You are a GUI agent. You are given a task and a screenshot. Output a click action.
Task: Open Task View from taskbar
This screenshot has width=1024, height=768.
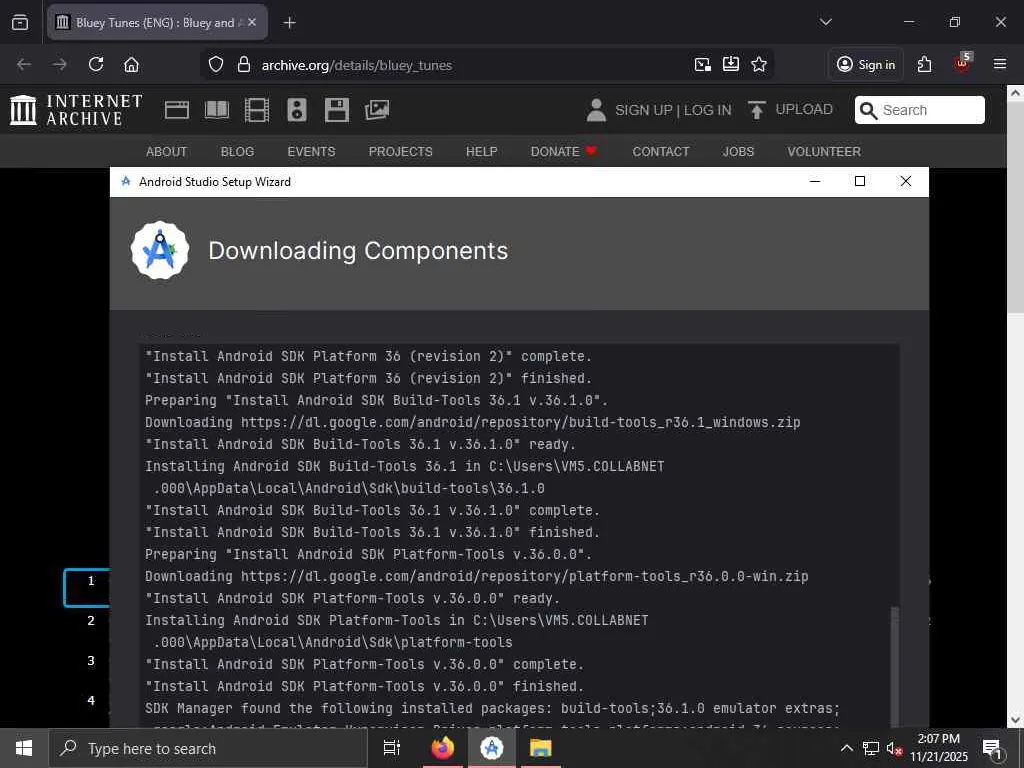click(x=391, y=748)
